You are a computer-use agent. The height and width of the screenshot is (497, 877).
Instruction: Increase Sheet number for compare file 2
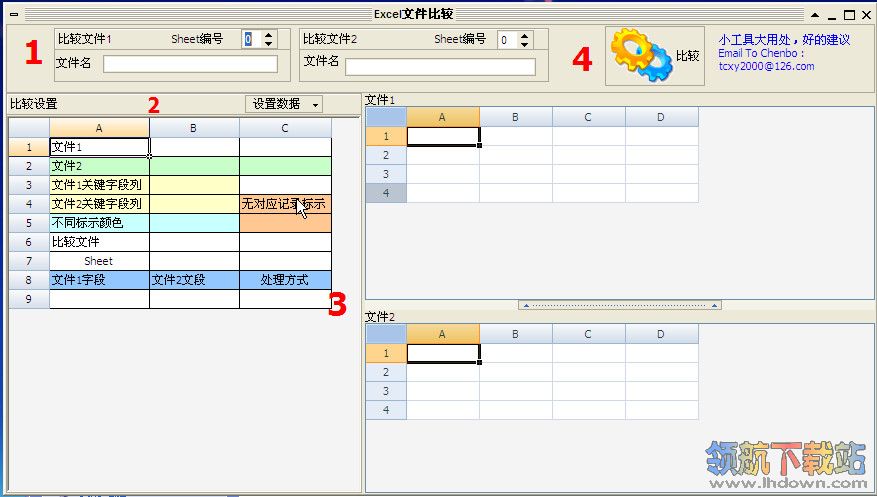pyautogui.click(x=524, y=35)
